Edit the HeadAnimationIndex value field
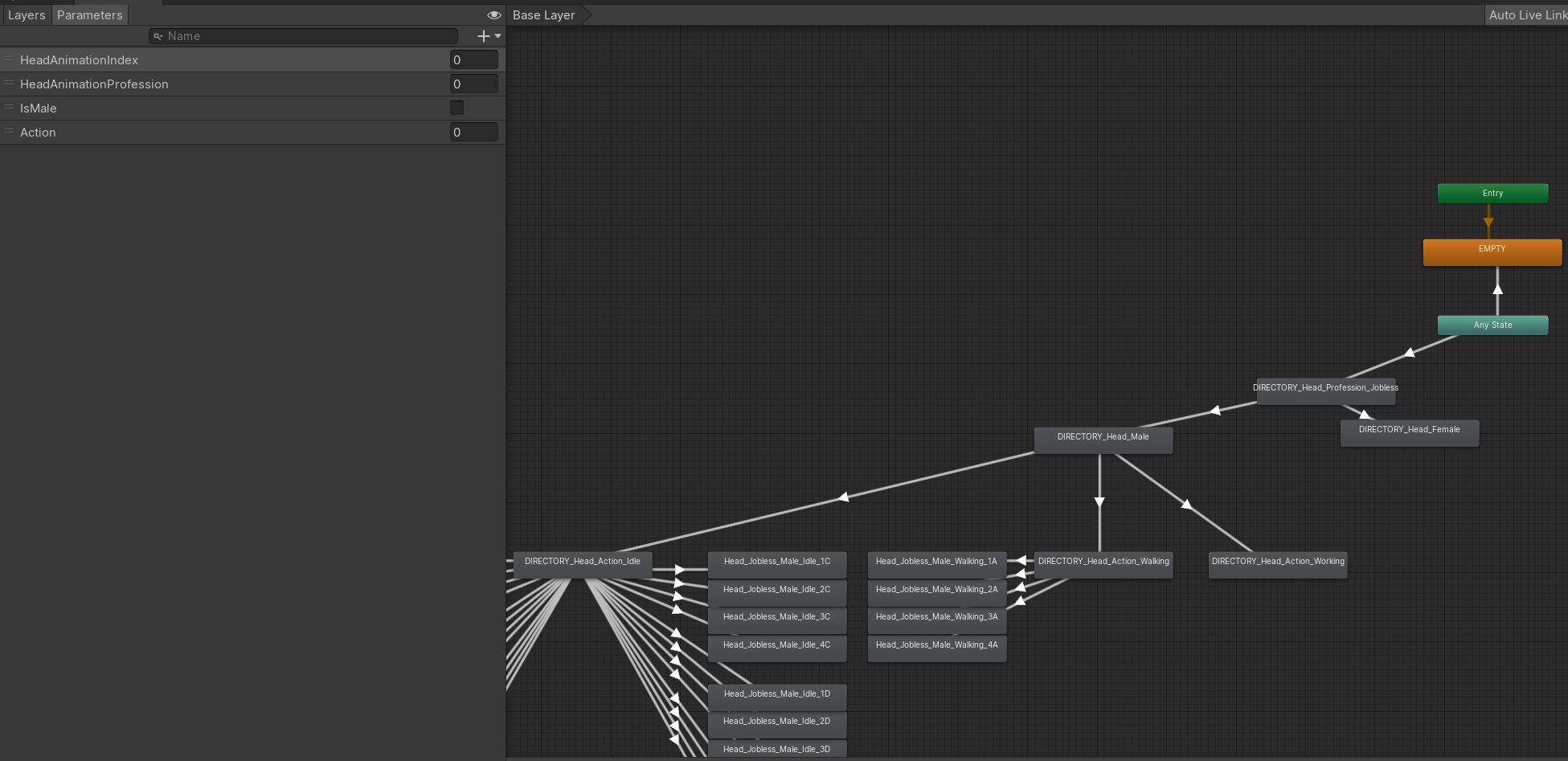The height and width of the screenshot is (761, 1568). (473, 60)
